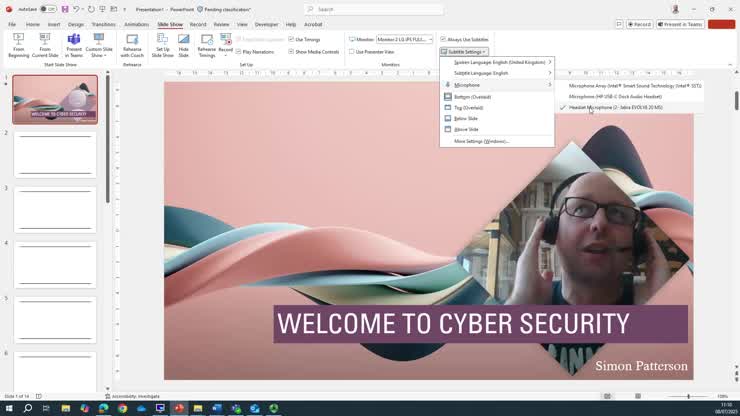740x416 pixels.
Task: Expand Subtitle Language submenu
Action: 497,73
